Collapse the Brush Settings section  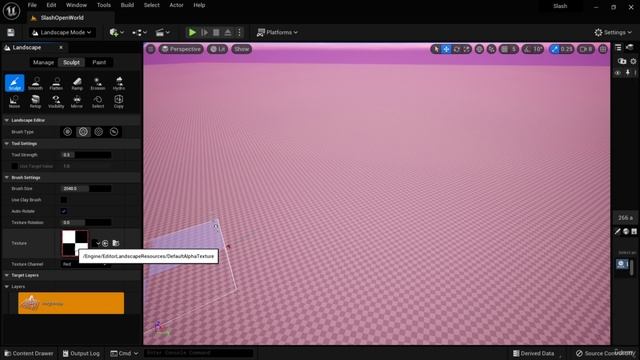pyautogui.click(x=7, y=178)
